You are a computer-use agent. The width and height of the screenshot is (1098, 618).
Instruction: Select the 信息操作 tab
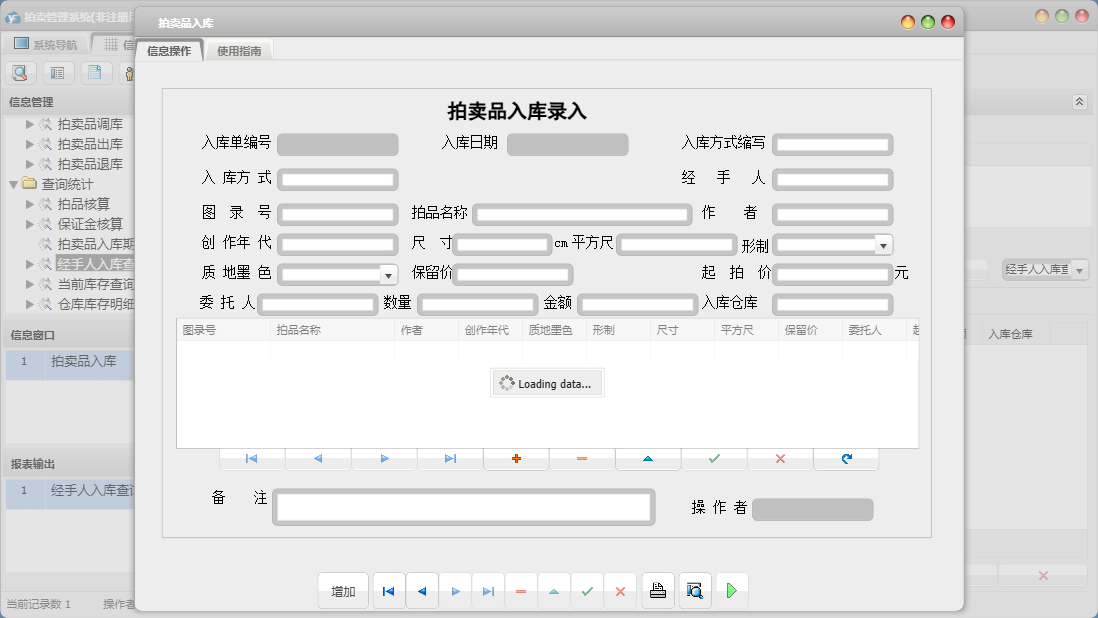(x=169, y=51)
